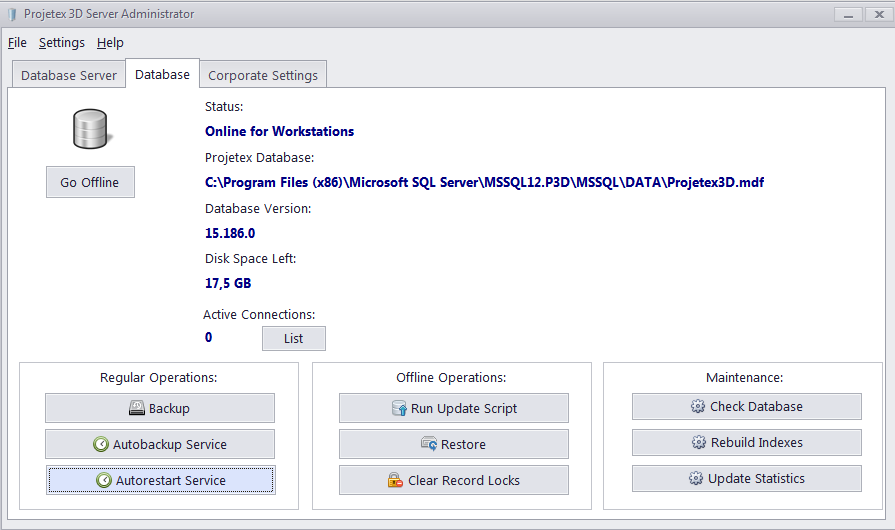Click the Disk Space Left label
Viewport: 895px width, 530px height.
click(251, 258)
